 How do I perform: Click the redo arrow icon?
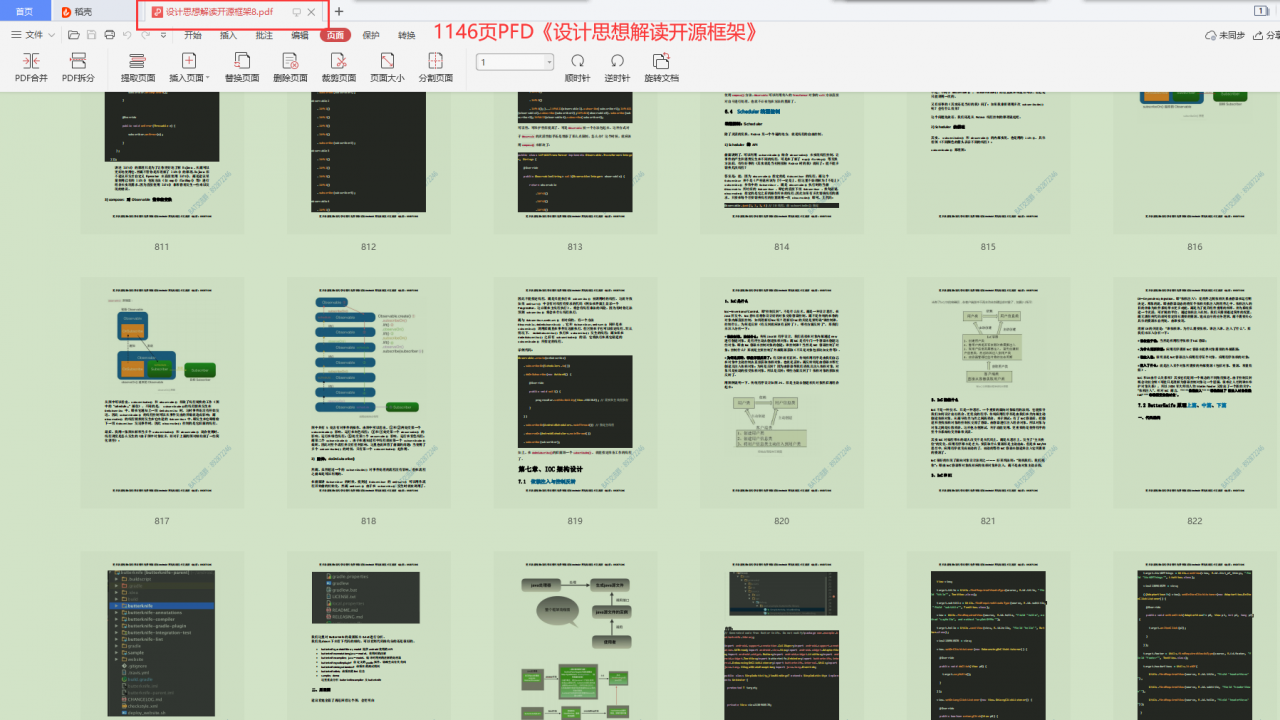tap(146, 35)
